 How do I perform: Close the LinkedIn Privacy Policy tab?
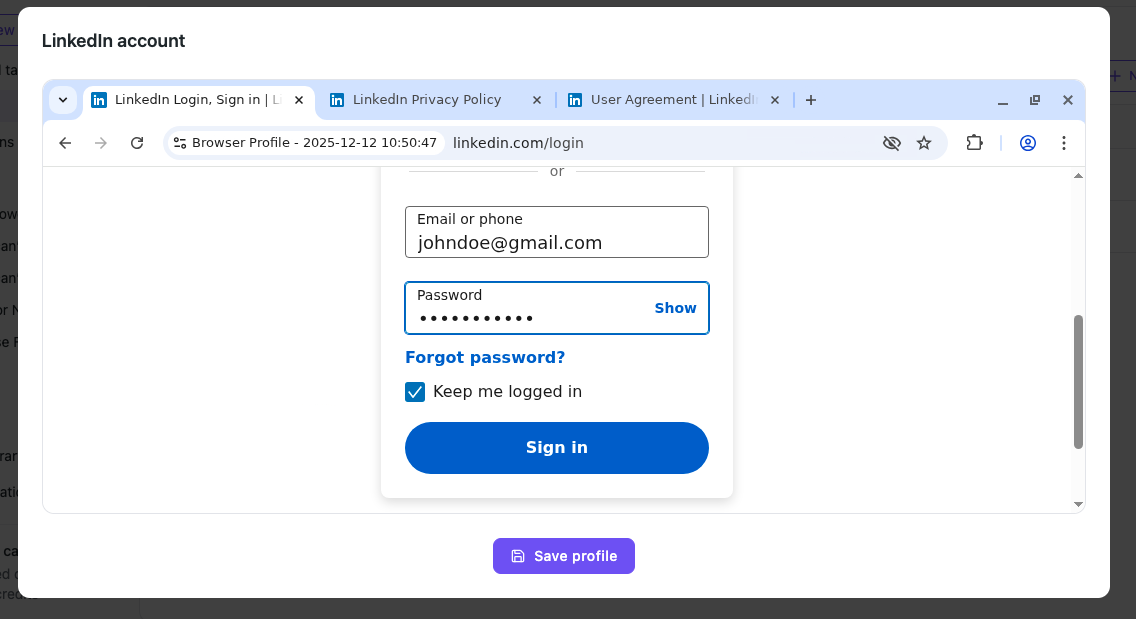[537, 100]
